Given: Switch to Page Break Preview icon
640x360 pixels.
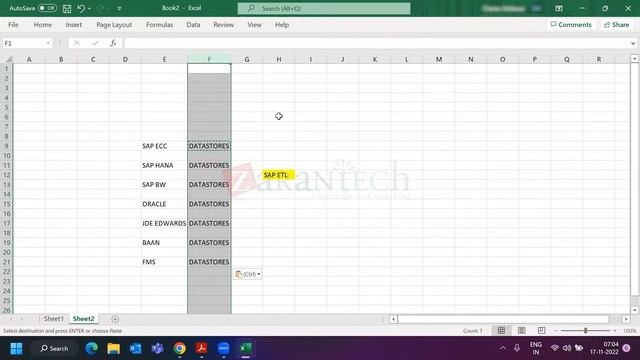Looking at the screenshot, I should 541,331.
